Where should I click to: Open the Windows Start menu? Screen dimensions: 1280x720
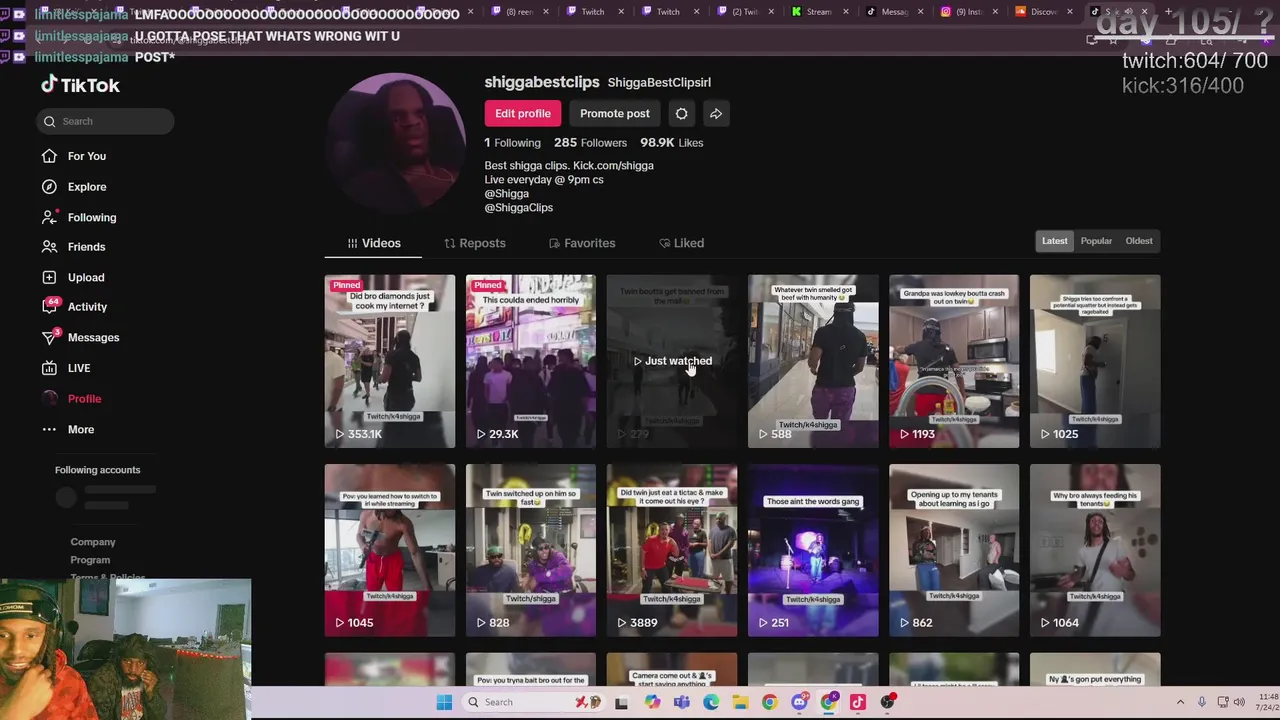[x=444, y=702]
